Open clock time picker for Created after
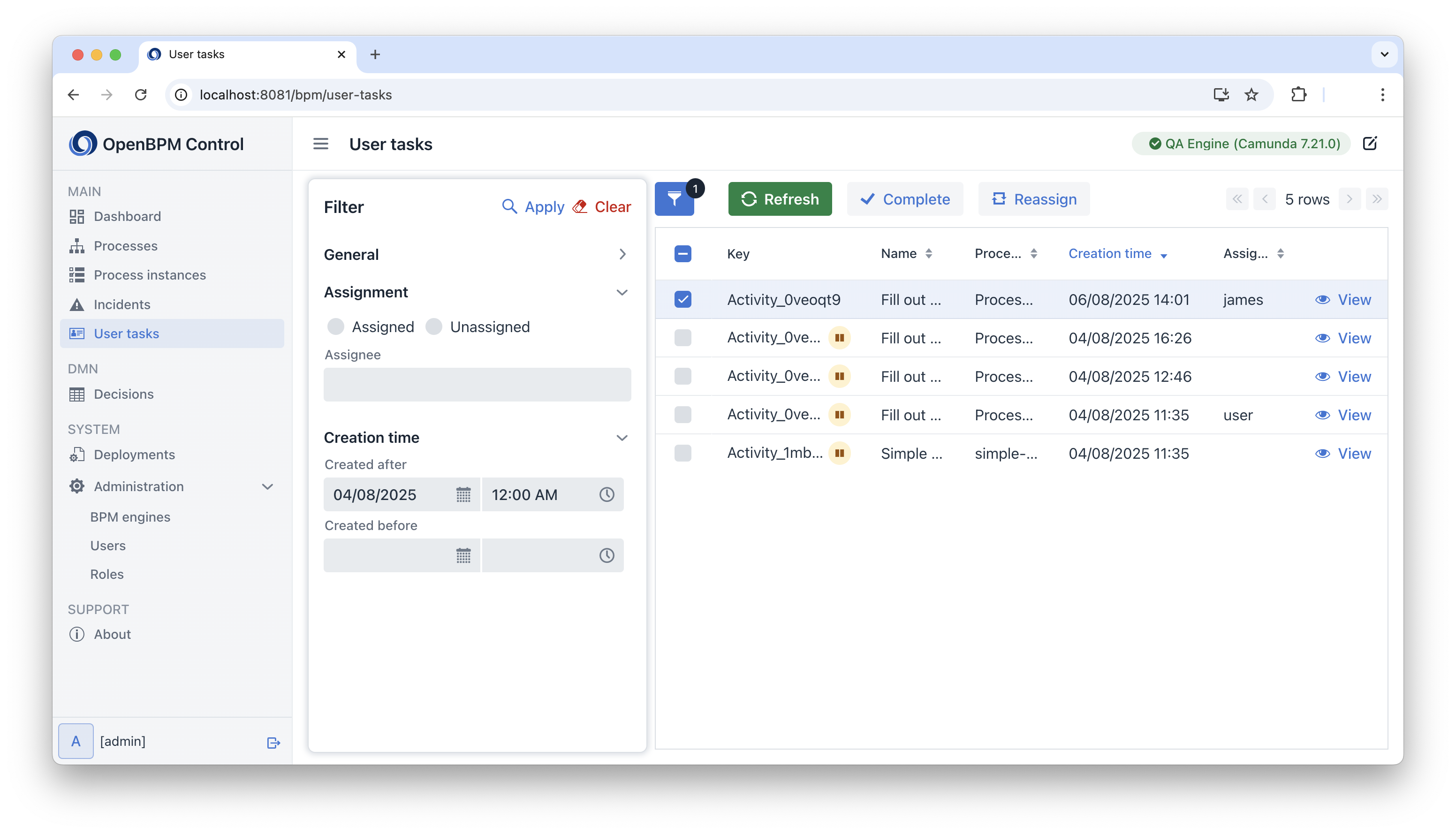The width and height of the screenshot is (1456, 834). pos(607,494)
